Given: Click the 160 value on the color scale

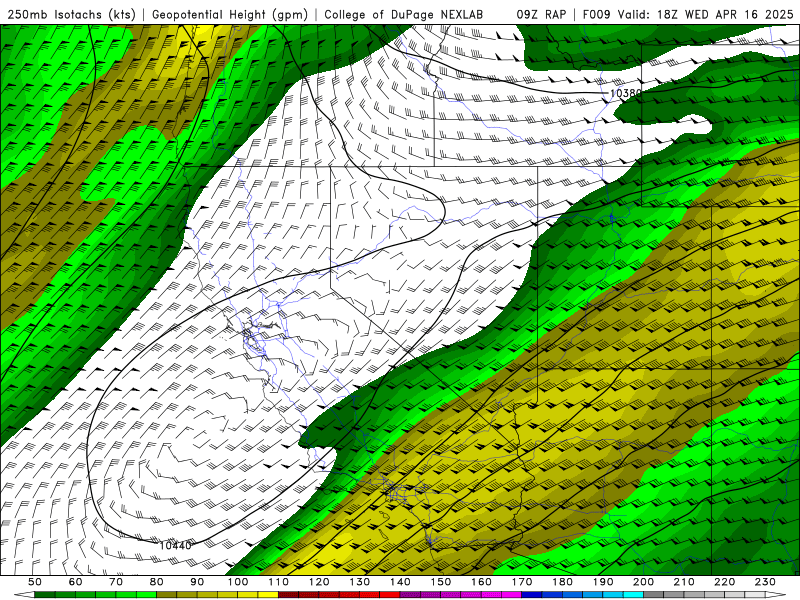Looking at the screenshot, I should (481, 582).
